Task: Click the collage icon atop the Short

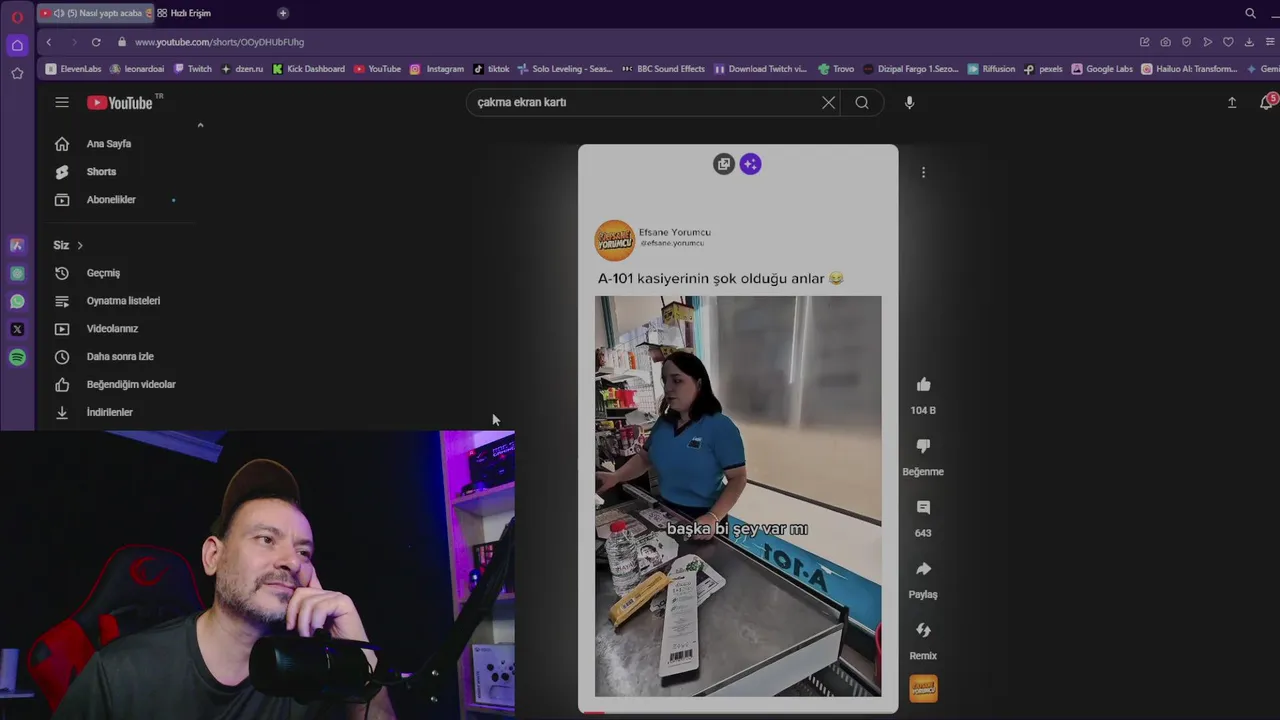Action: 724,164
